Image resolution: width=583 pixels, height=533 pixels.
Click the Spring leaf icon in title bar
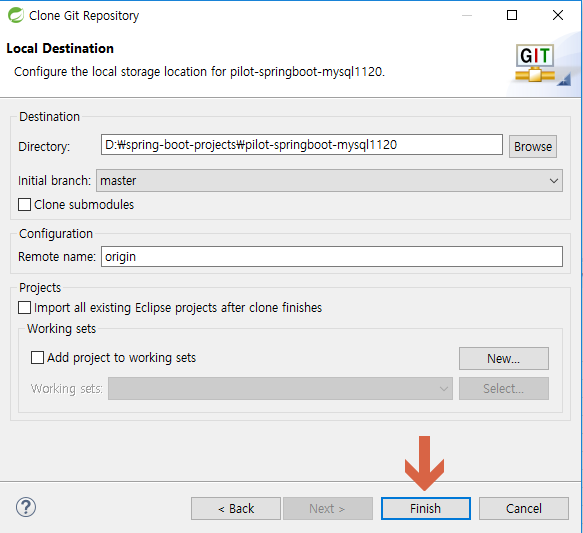(16, 15)
